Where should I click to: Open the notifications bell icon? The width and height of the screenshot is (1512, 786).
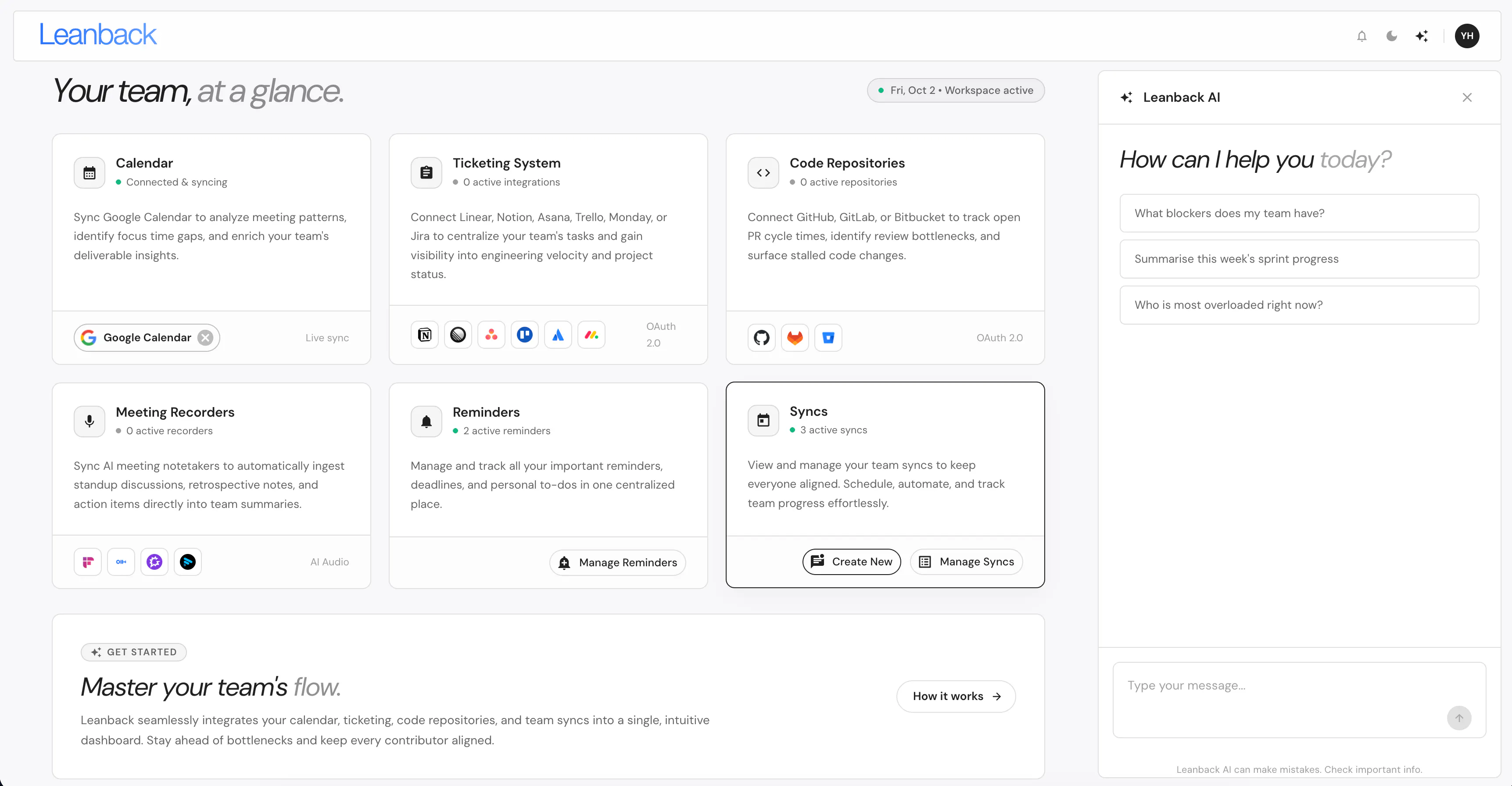[1362, 36]
